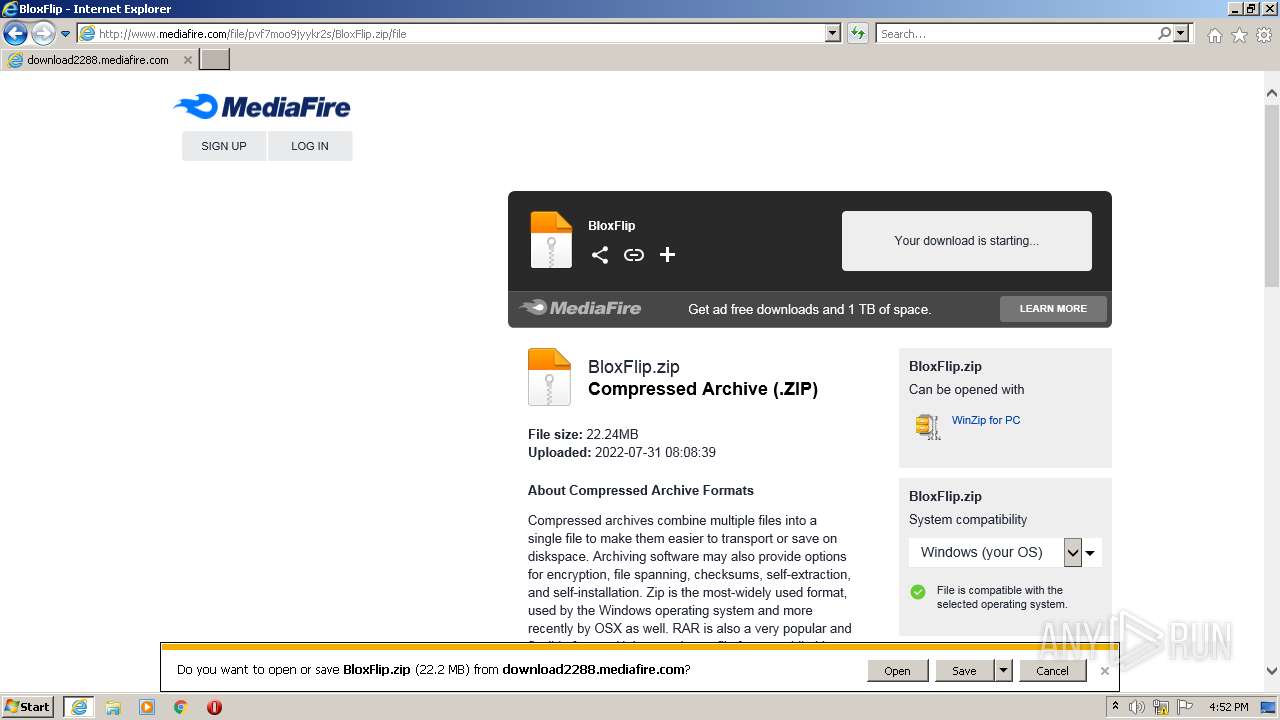This screenshot has width=1280, height=720.
Task: Click the LOG IN button
Action: [310, 146]
